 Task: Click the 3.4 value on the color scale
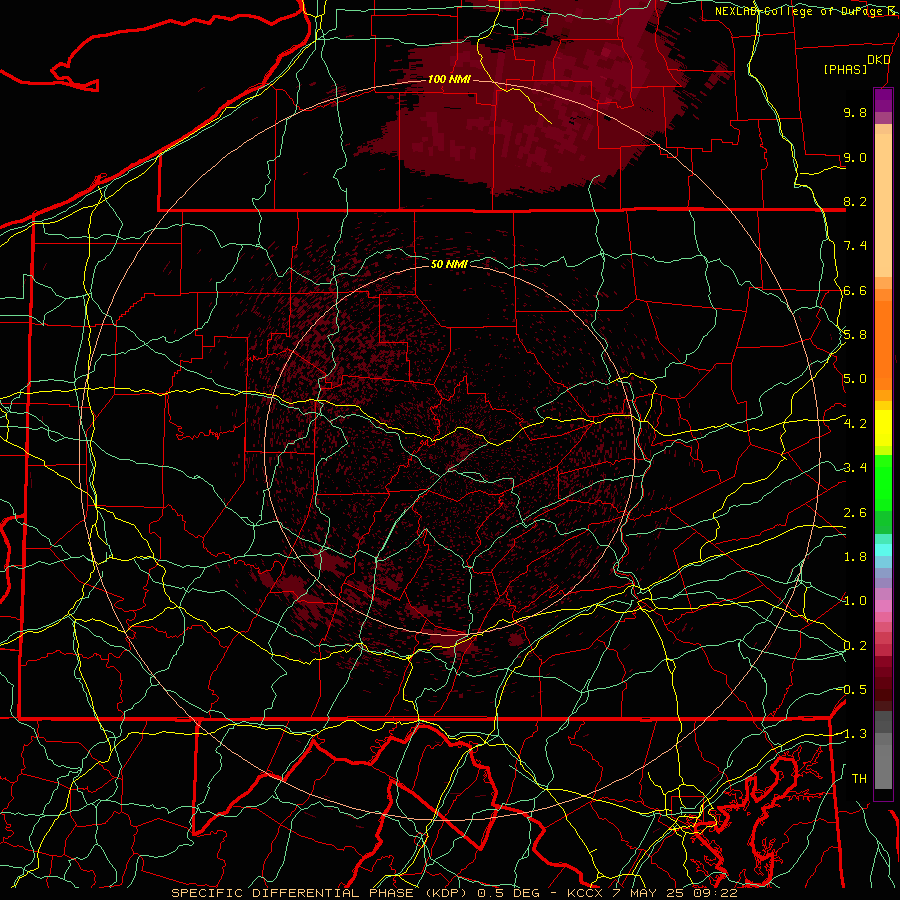tap(855, 468)
